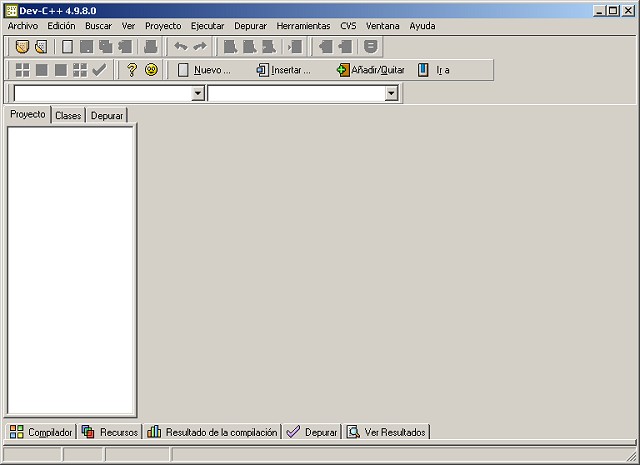Screen dimensions: 640x465
Task: Open the Ejecutar menu
Action: [207, 25]
